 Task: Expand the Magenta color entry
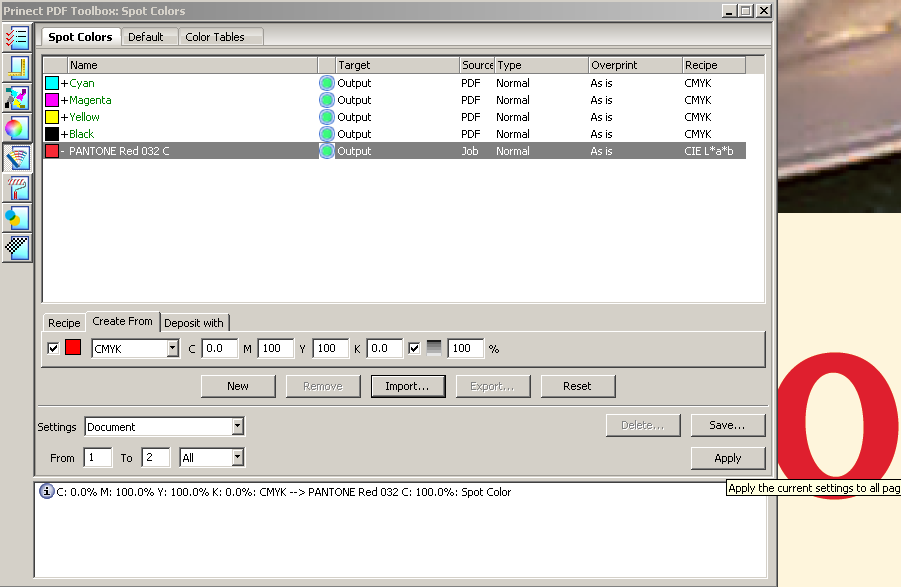coord(64,100)
